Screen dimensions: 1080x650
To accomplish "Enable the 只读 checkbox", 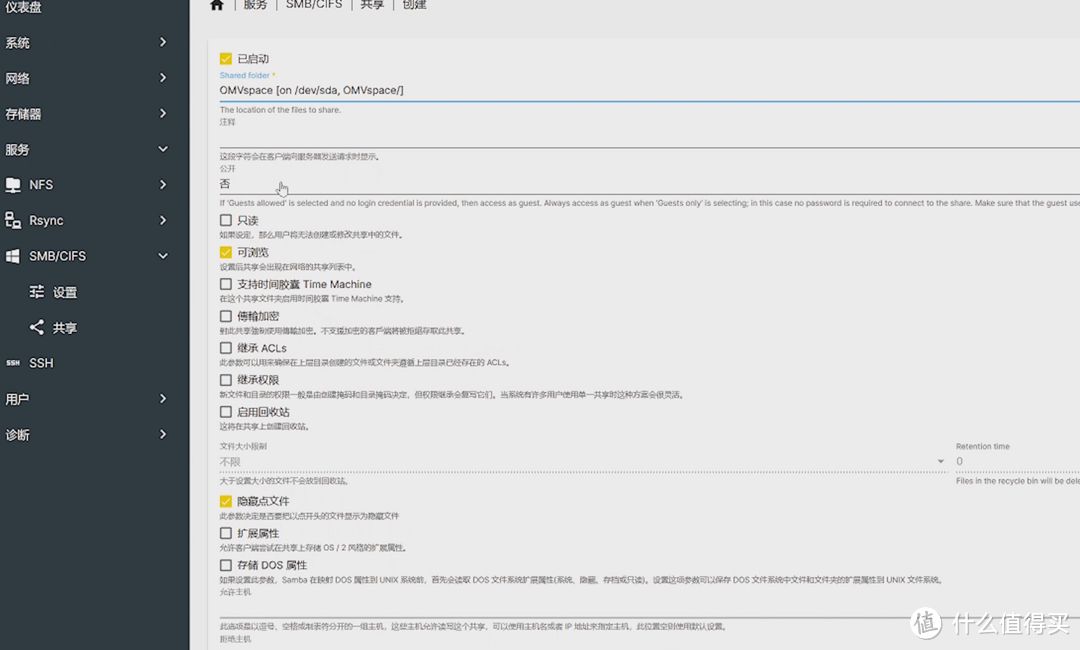I will click(225, 220).
